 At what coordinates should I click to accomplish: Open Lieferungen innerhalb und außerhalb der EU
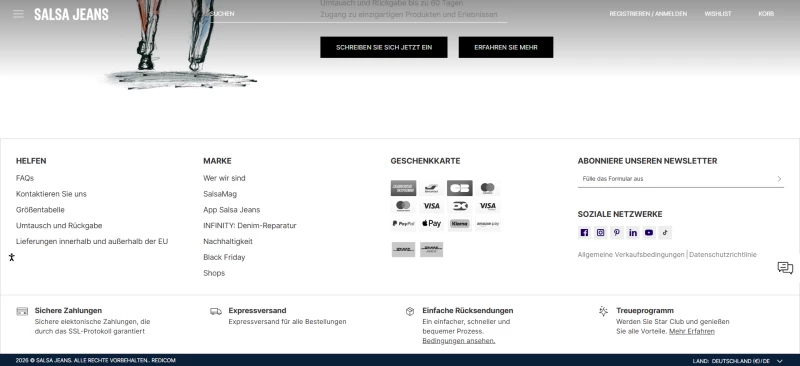click(92, 241)
